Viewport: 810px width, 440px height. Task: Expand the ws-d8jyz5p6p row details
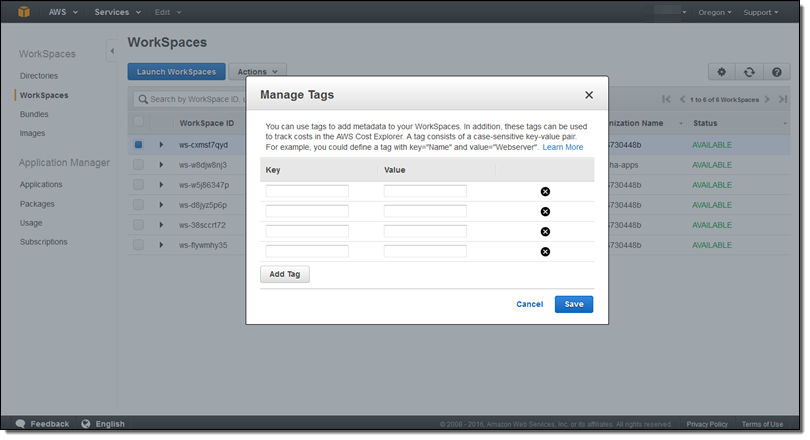(161, 205)
